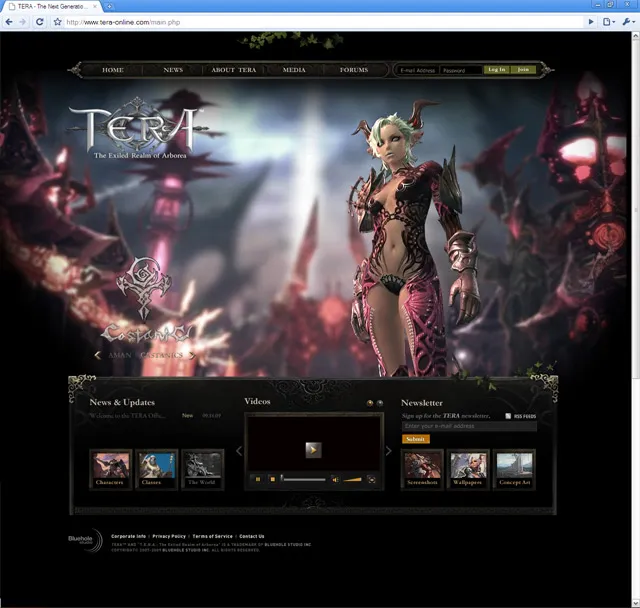The image size is (640, 608).
Task: Click the Join button
Action: click(523, 70)
